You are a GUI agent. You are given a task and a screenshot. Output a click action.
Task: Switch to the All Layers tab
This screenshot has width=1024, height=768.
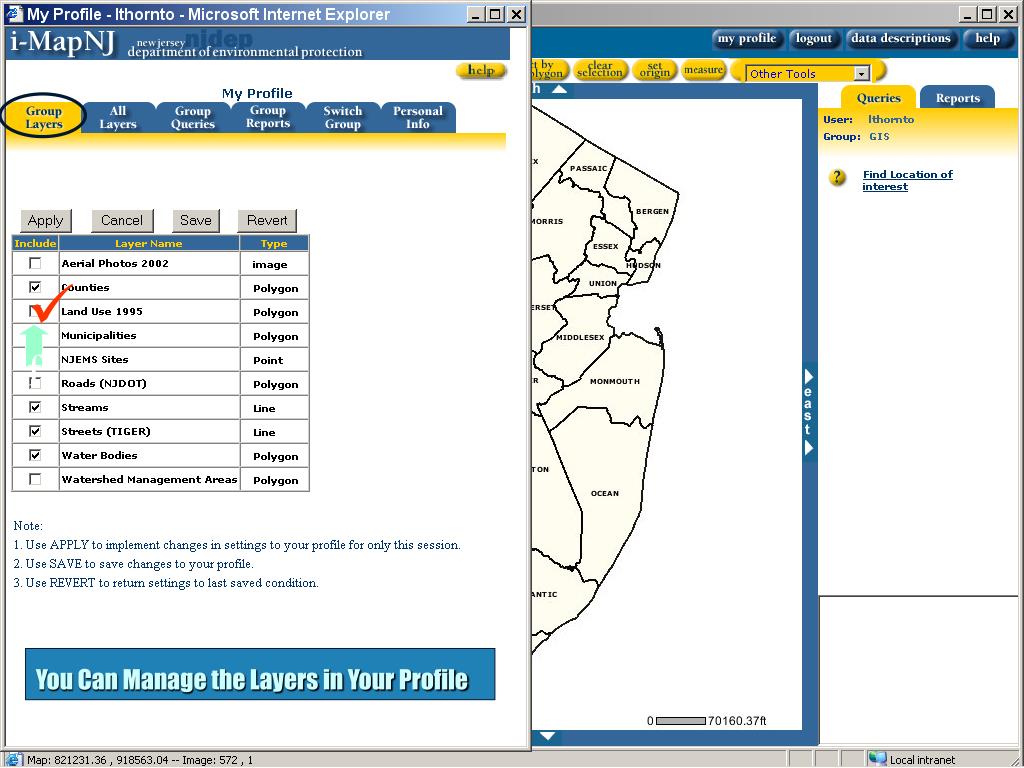118,118
